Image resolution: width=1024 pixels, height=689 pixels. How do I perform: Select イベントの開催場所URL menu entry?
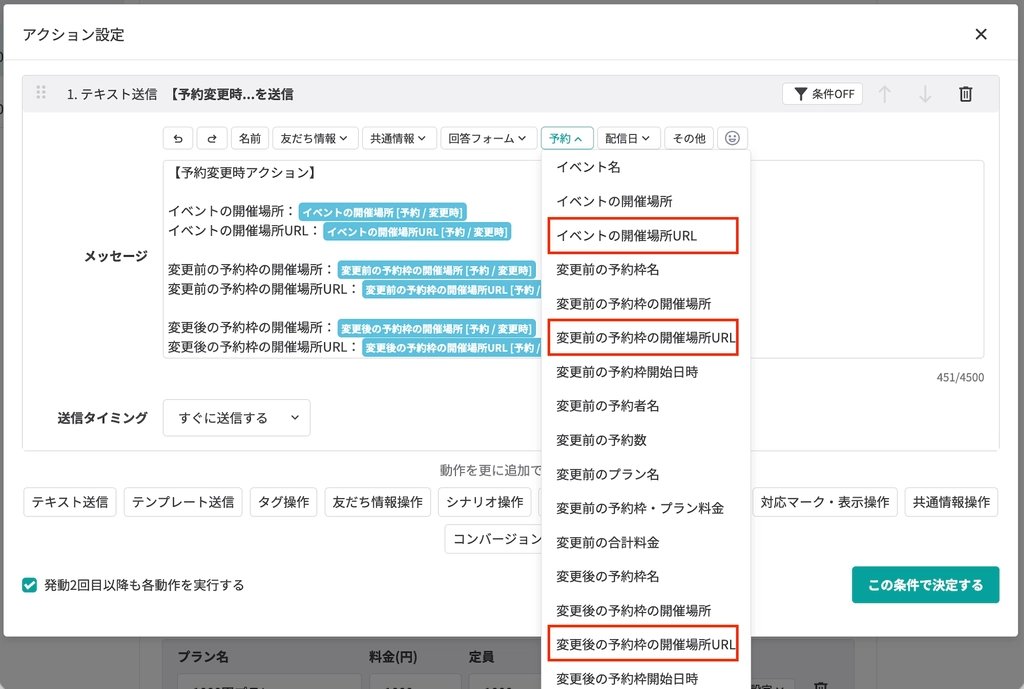(x=643, y=236)
